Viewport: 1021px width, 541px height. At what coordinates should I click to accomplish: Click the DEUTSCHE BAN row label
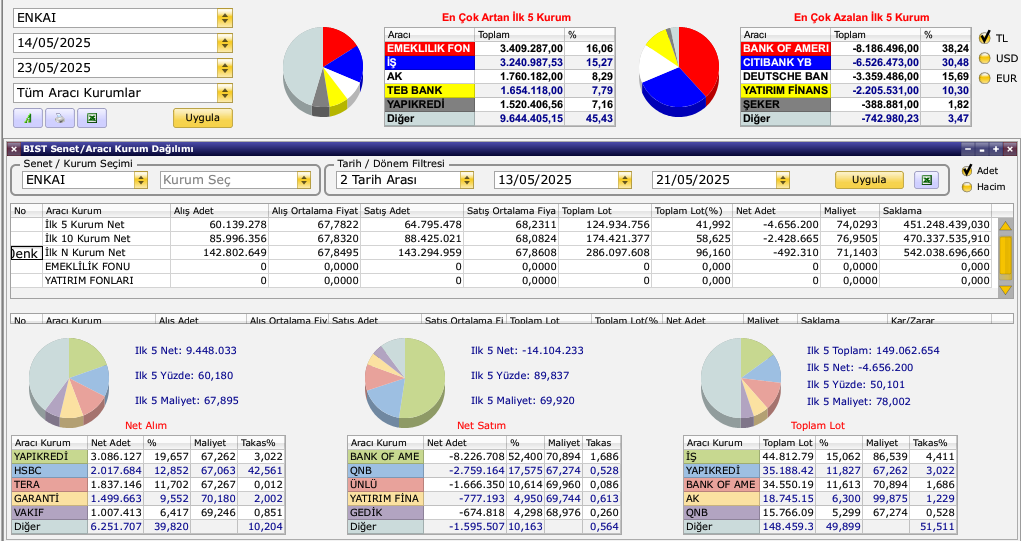[786, 76]
